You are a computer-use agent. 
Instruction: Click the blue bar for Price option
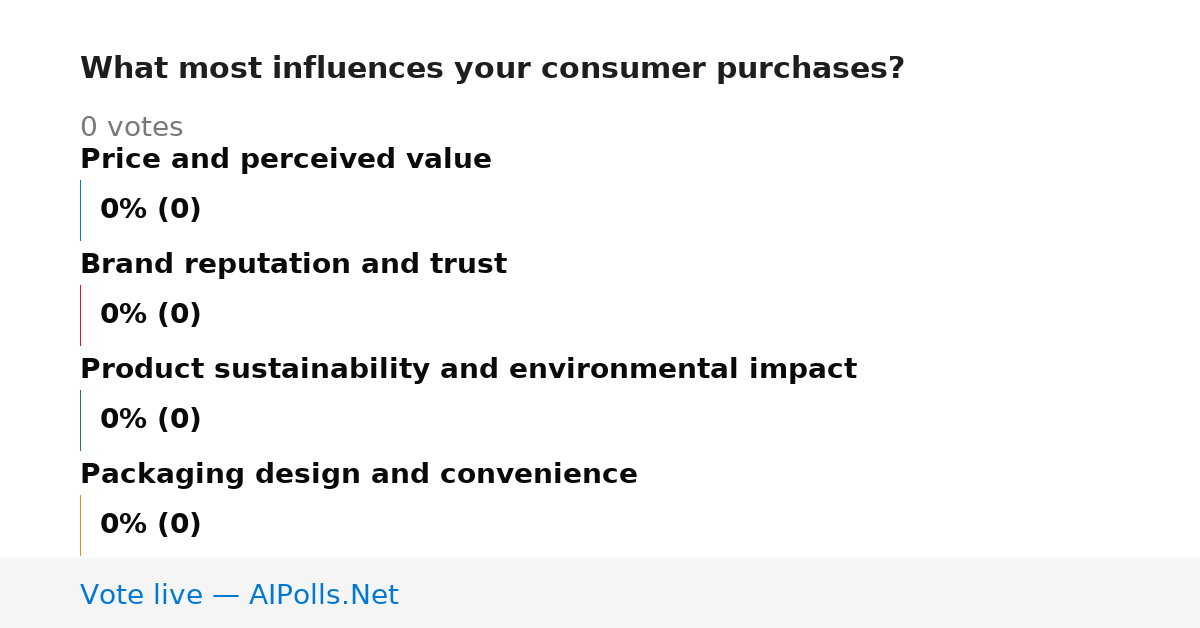click(81, 210)
